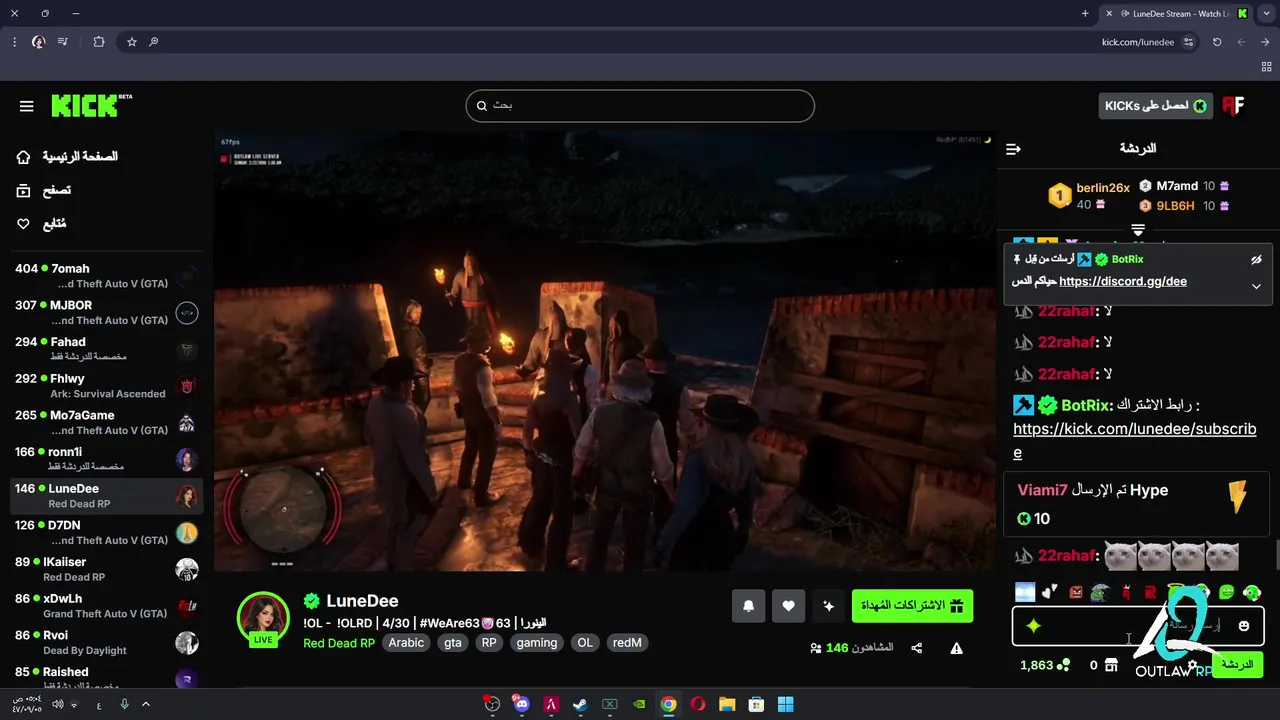Expand the leaderboard dropdown arrow
Image resolution: width=1280 pixels, height=720 pixels.
[x=1138, y=230]
